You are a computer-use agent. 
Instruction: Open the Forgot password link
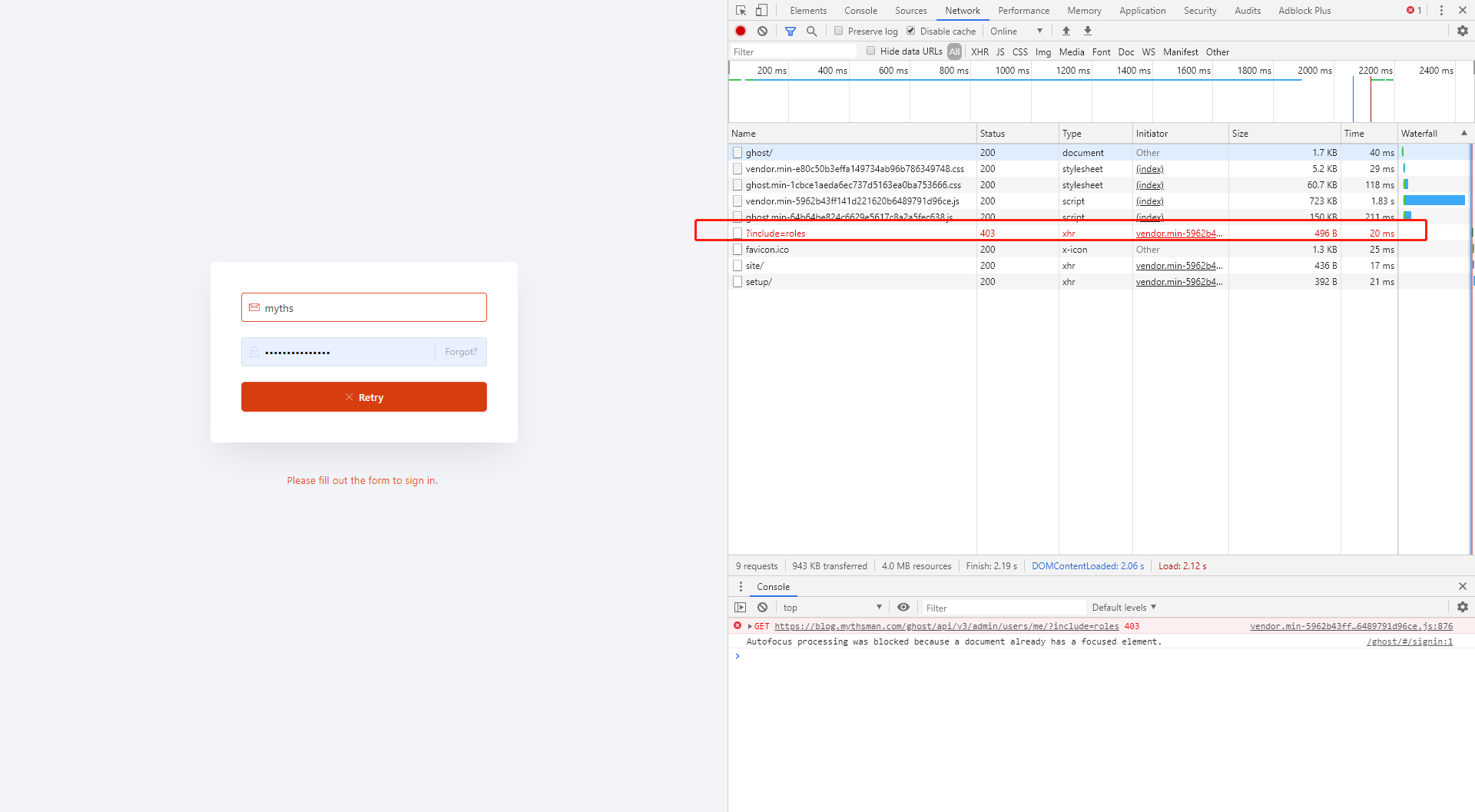(460, 351)
